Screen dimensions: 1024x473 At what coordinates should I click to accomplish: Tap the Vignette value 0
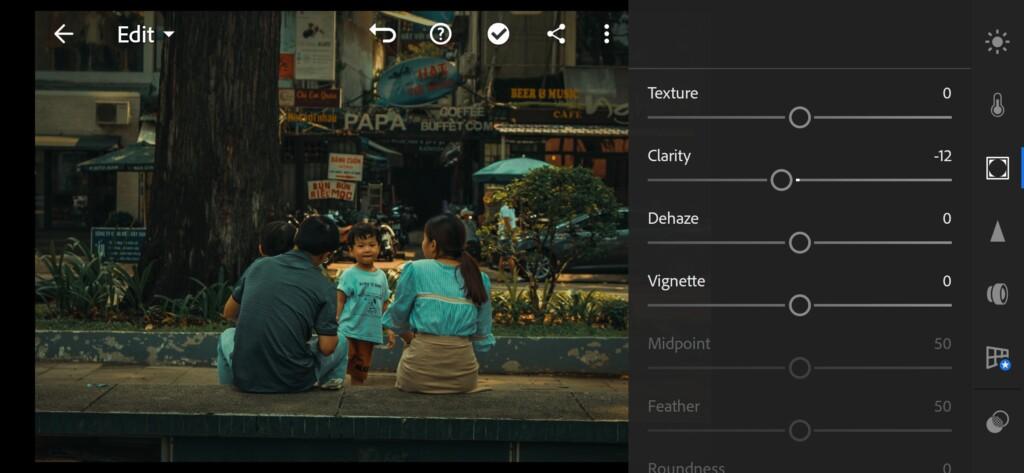click(946, 282)
